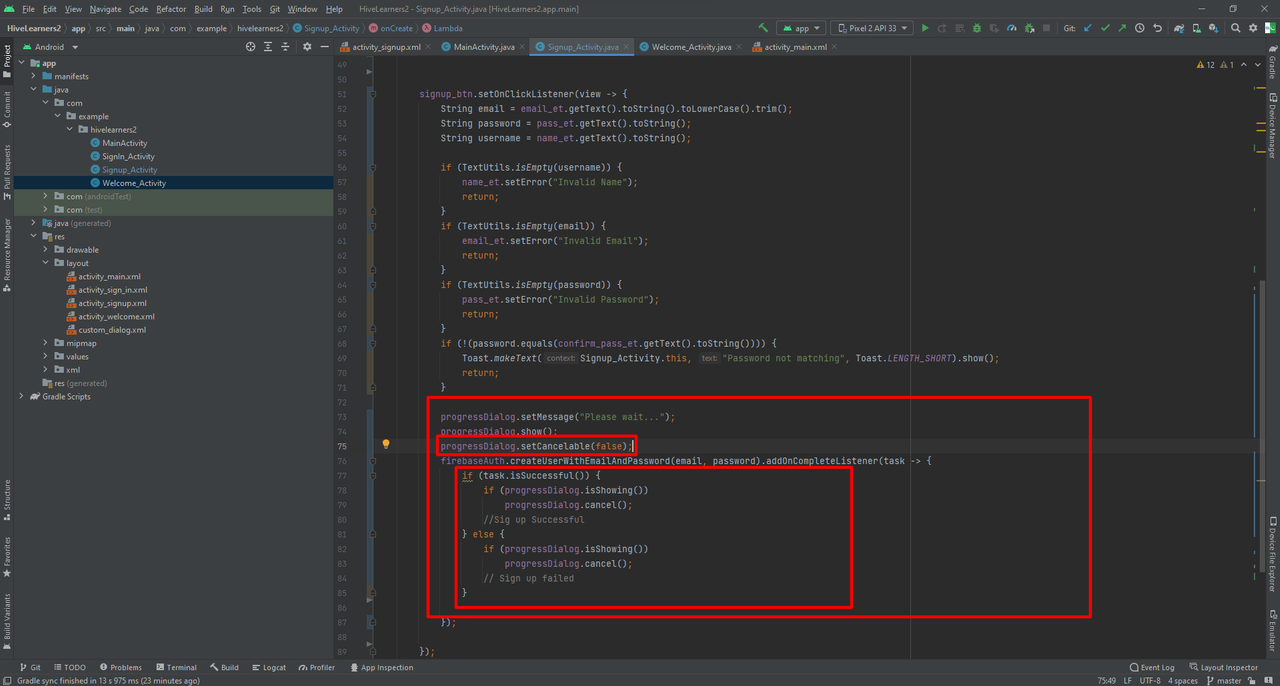Collapse the layout folder arrow
The width and height of the screenshot is (1280, 686).
click(x=46, y=263)
